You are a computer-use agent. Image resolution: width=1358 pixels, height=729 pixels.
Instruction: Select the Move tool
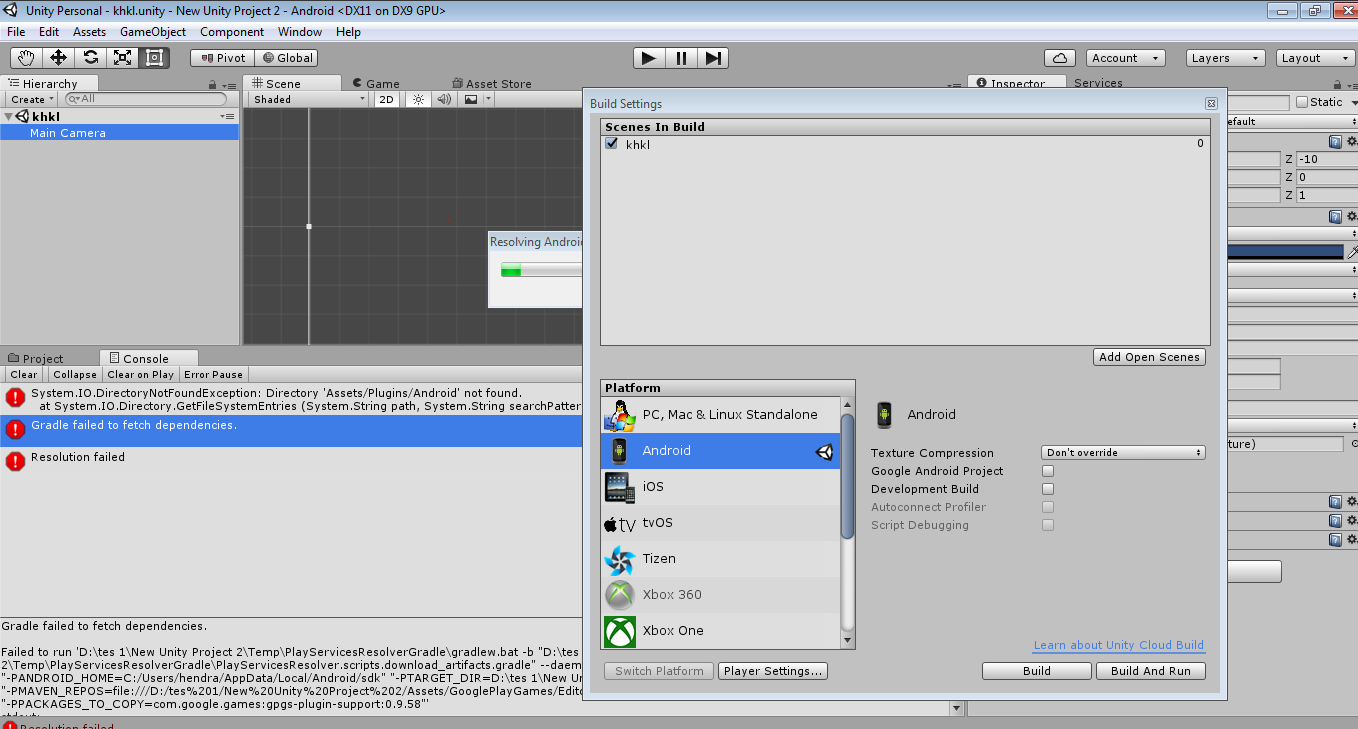tap(58, 58)
